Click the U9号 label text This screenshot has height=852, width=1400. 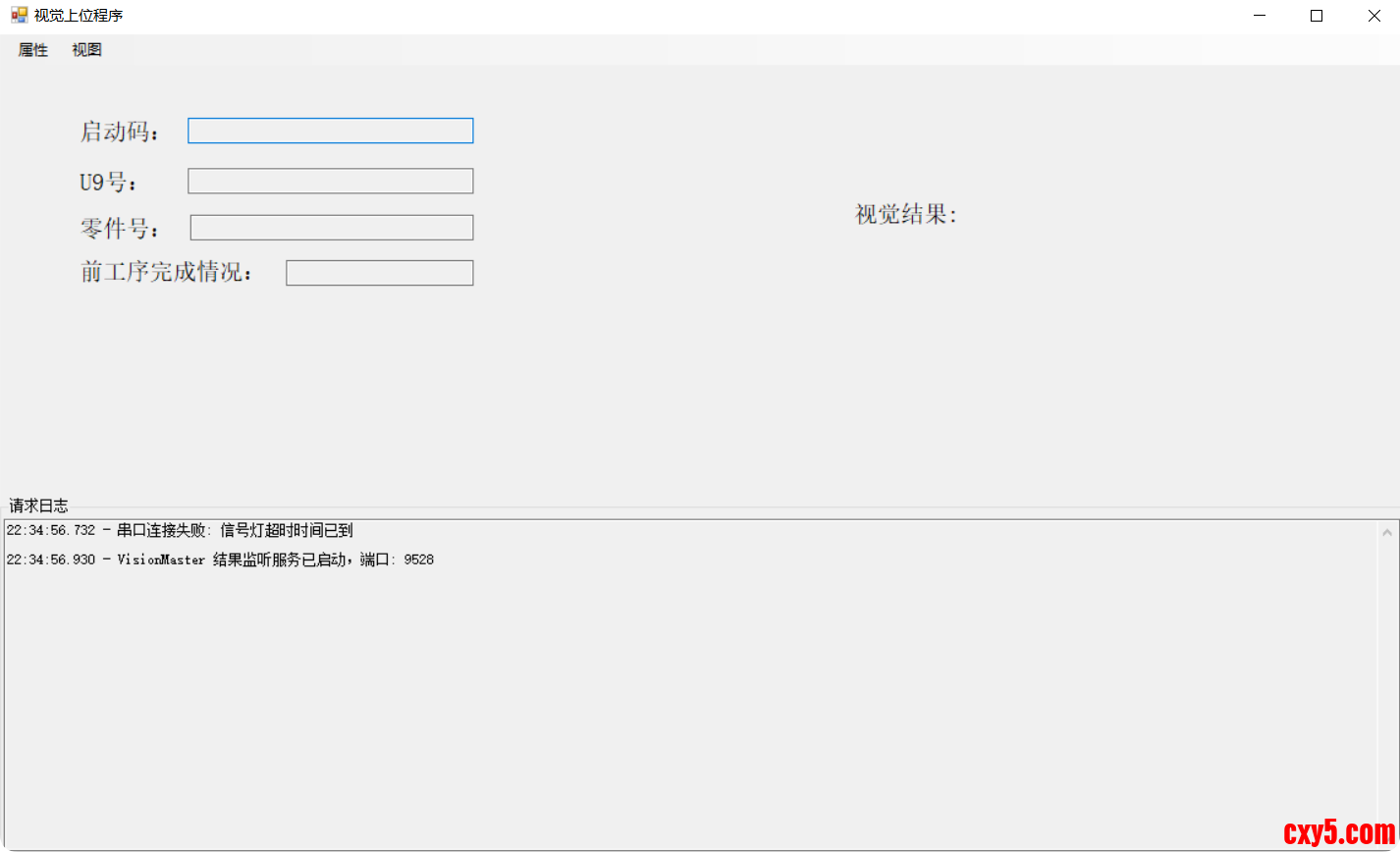pyautogui.click(x=109, y=182)
